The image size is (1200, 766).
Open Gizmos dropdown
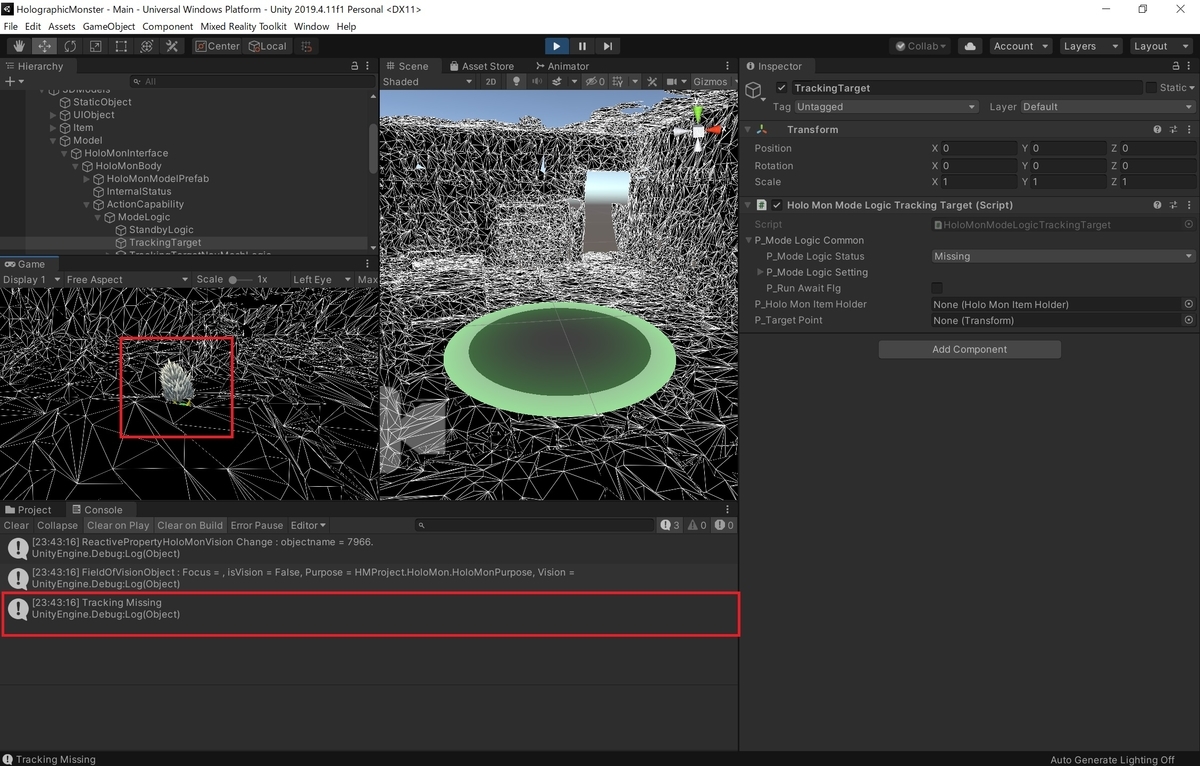click(x=715, y=81)
